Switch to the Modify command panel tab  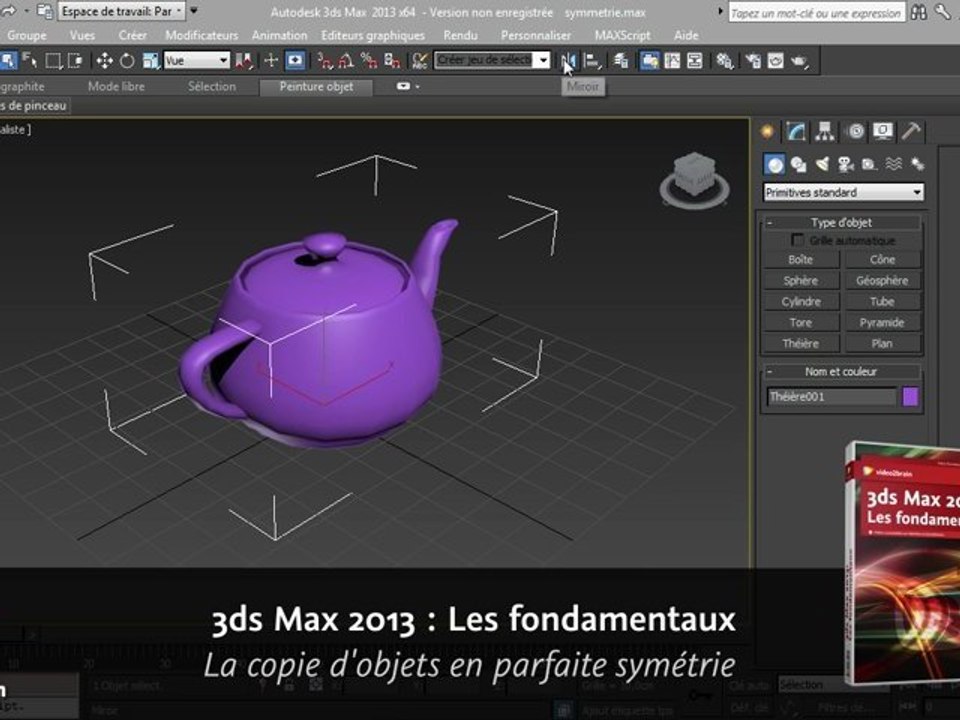(x=796, y=131)
